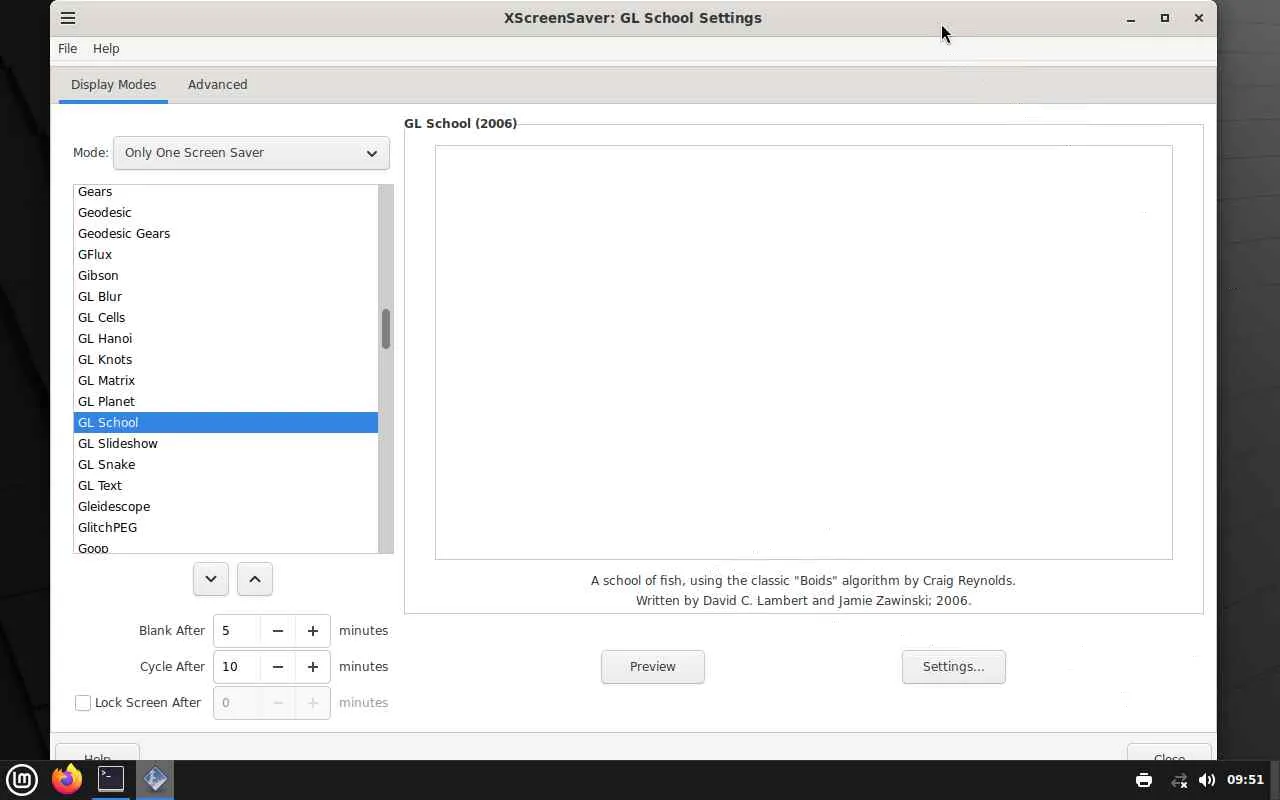Select GL Knots screen saver
This screenshot has width=1280, height=800.
coord(226,360)
